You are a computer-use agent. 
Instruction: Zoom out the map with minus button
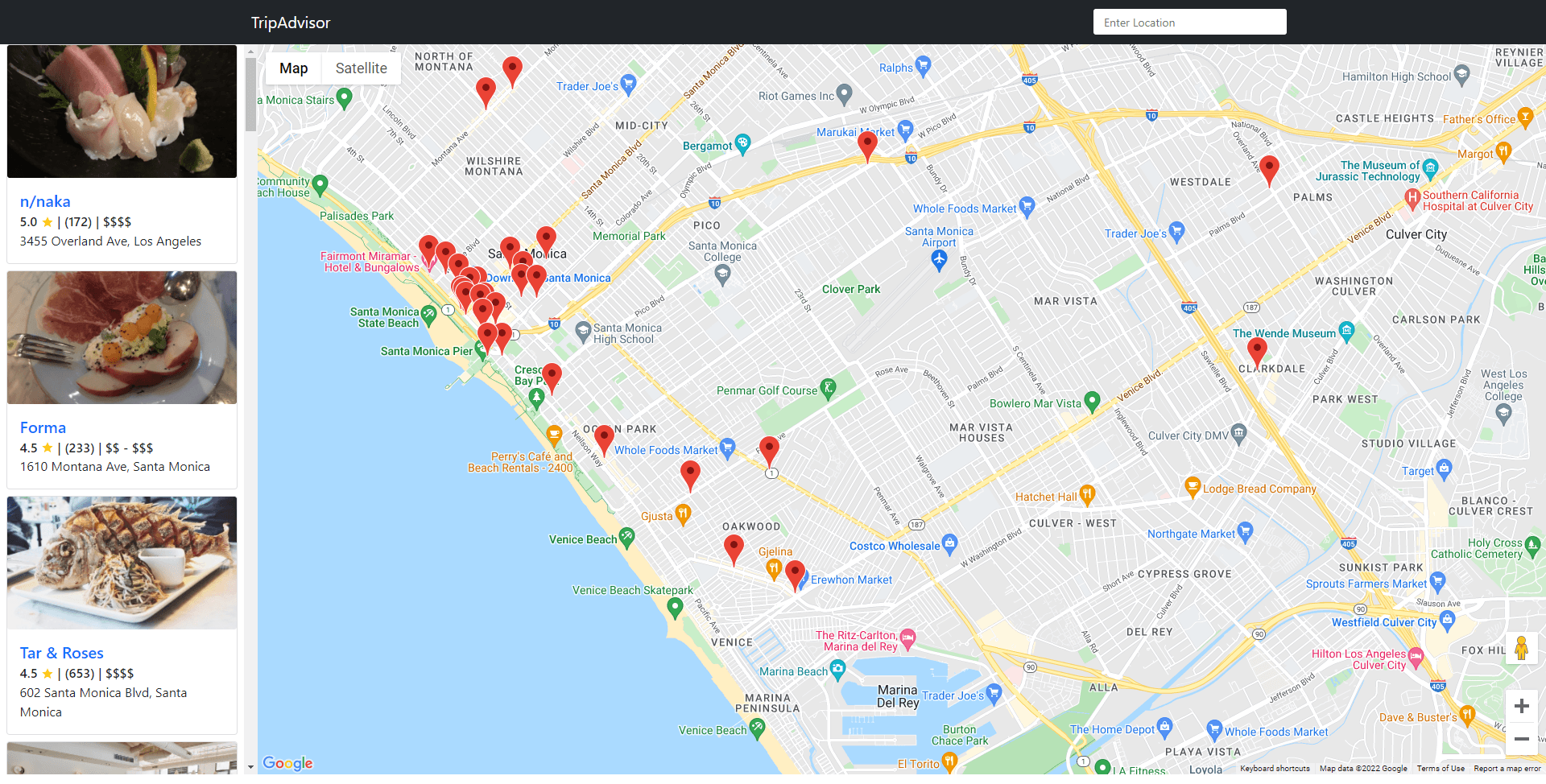[1521, 739]
